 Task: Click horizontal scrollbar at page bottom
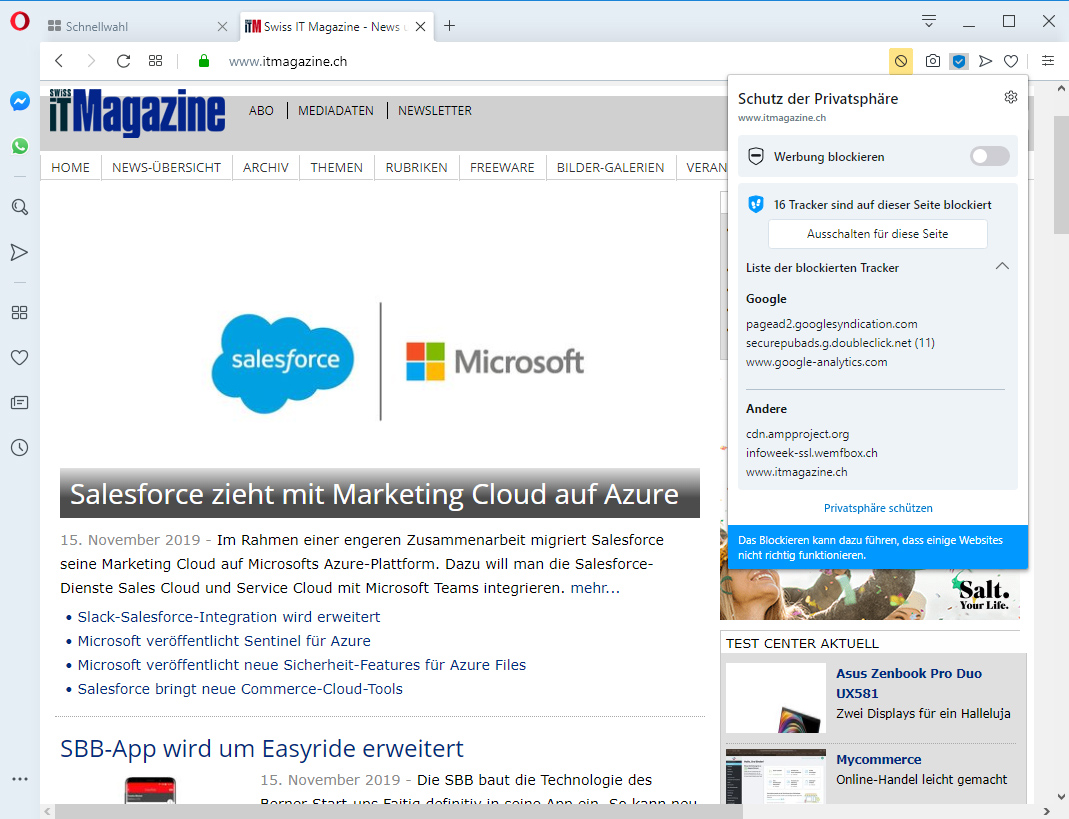click(x=398, y=811)
